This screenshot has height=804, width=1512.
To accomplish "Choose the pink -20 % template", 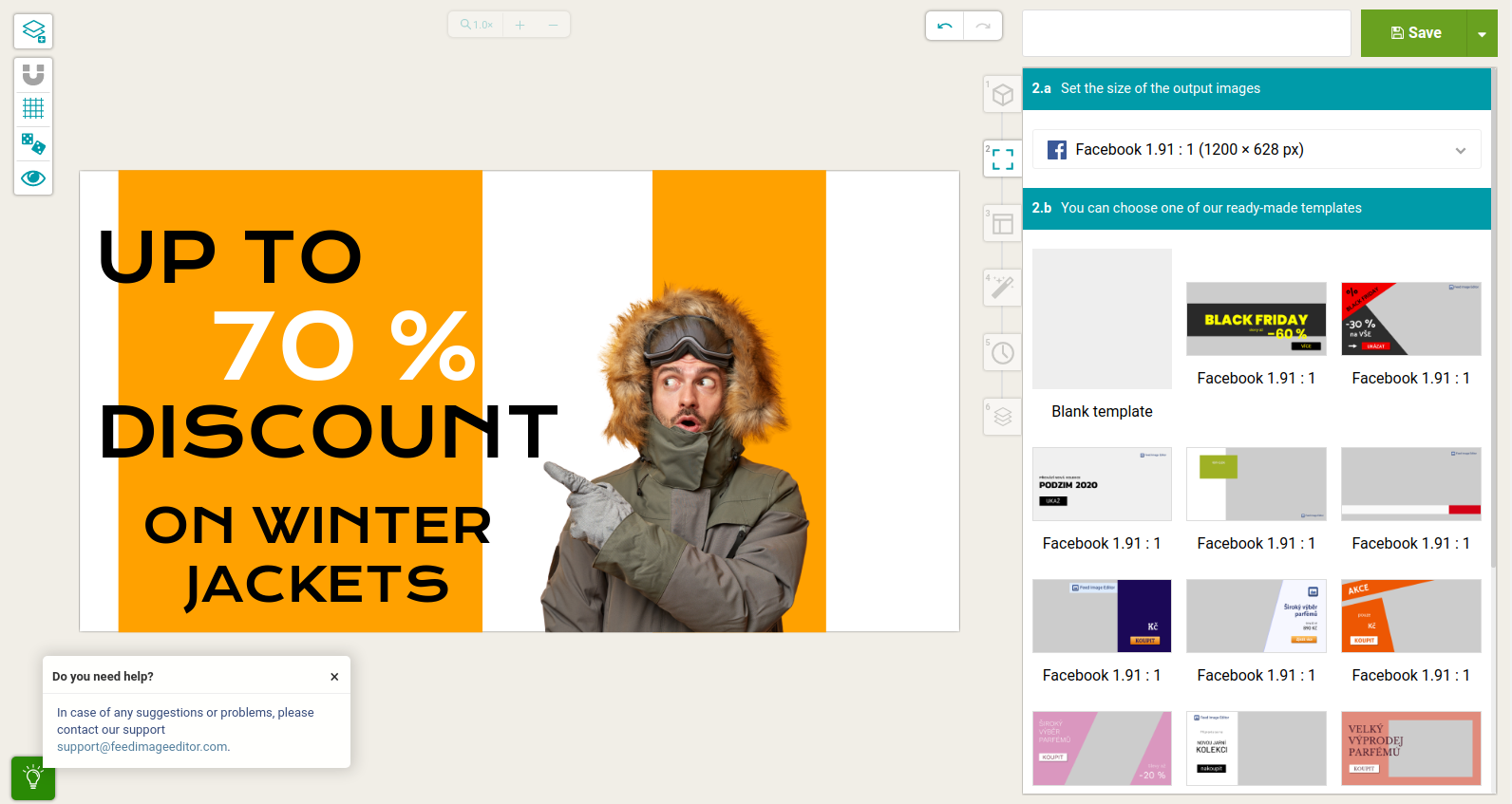I will click(1102, 748).
